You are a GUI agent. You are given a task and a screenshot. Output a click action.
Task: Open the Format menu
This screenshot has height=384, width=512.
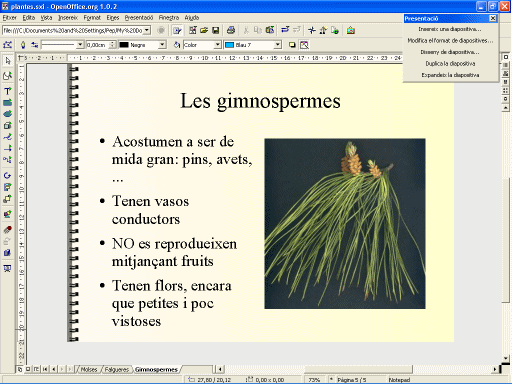(92, 18)
